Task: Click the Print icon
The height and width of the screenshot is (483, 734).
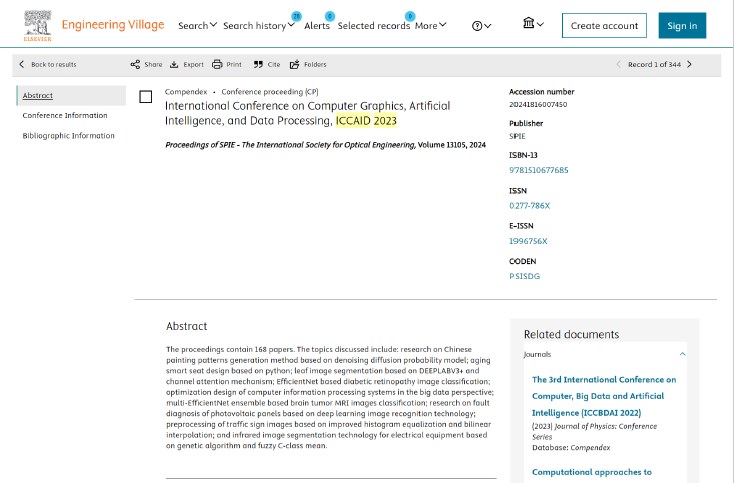Action: 217,65
